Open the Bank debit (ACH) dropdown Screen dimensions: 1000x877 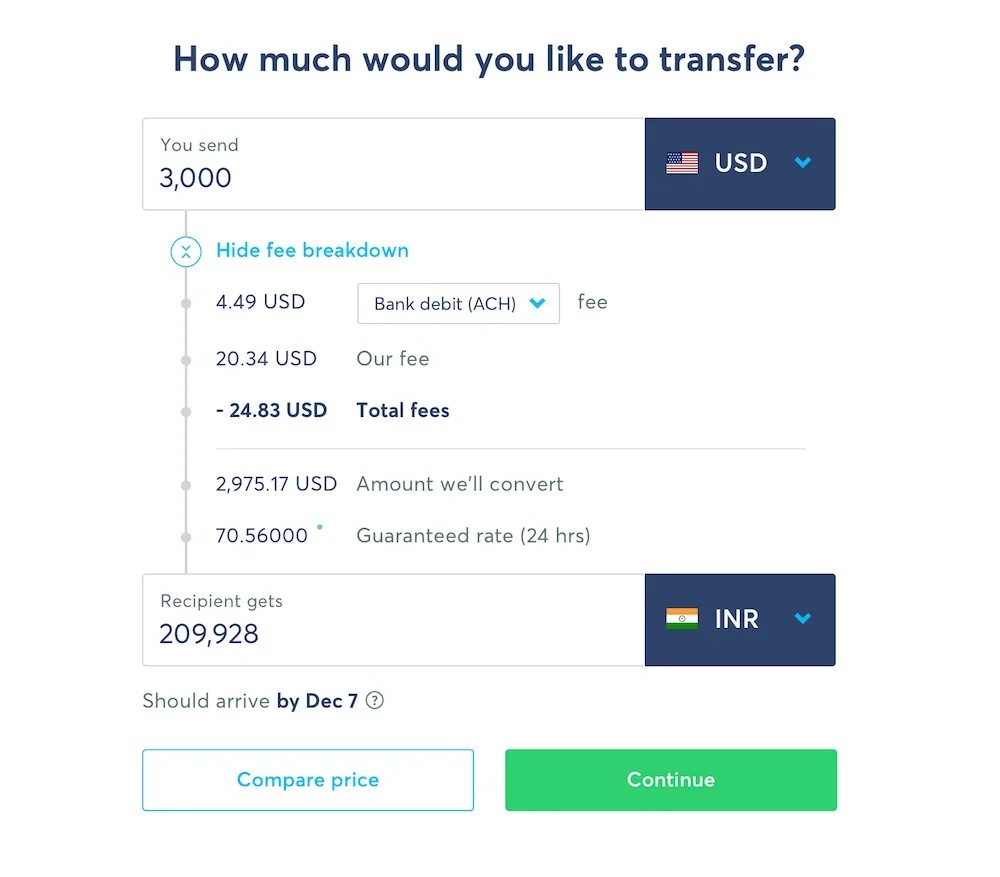(458, 304)
